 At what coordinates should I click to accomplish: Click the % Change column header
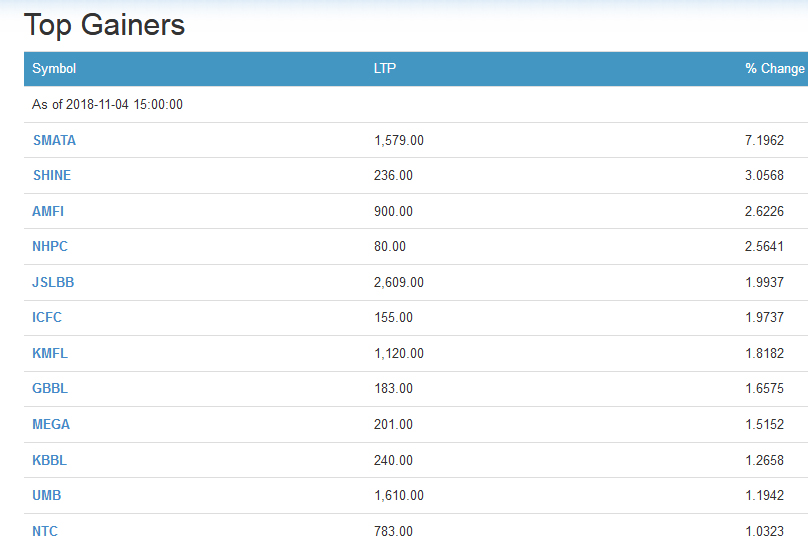[x=774, y=69]
